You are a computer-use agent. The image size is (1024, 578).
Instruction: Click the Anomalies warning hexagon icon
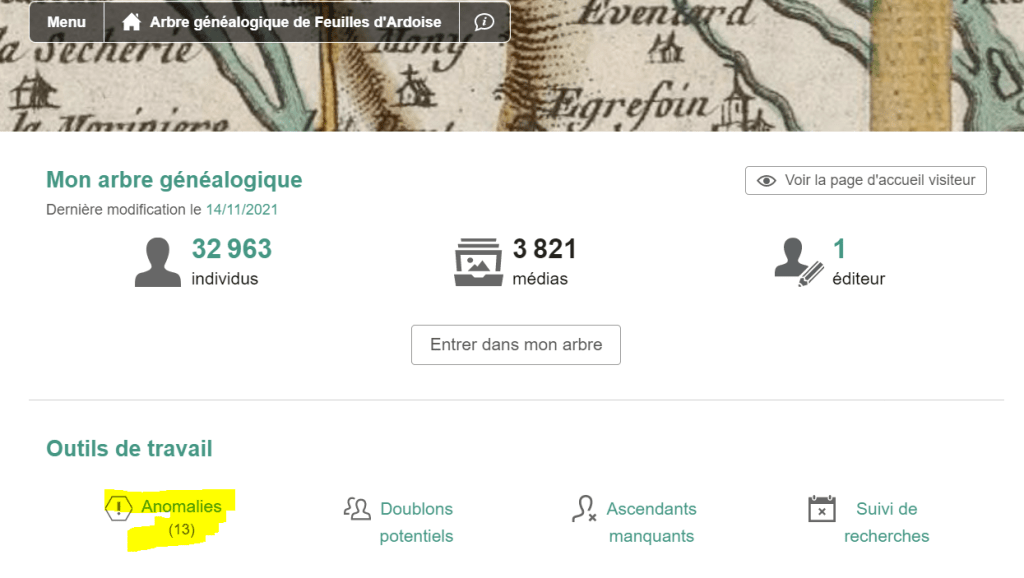click(118, 508)
